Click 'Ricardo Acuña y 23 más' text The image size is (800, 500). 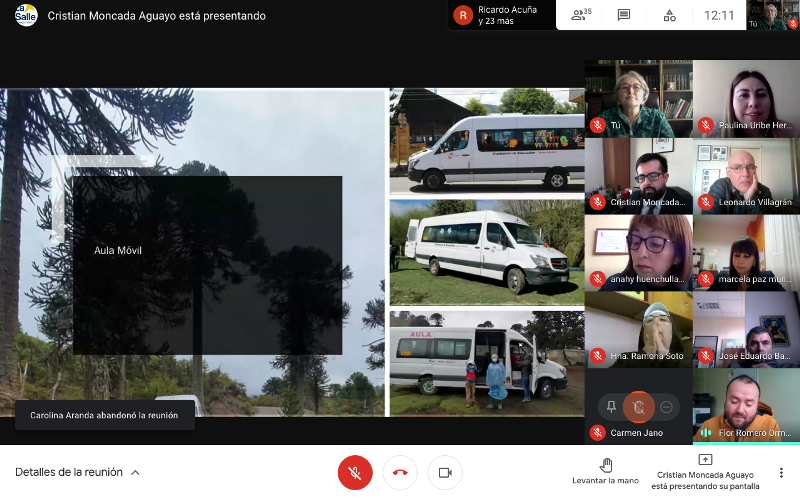coord(507,15)
